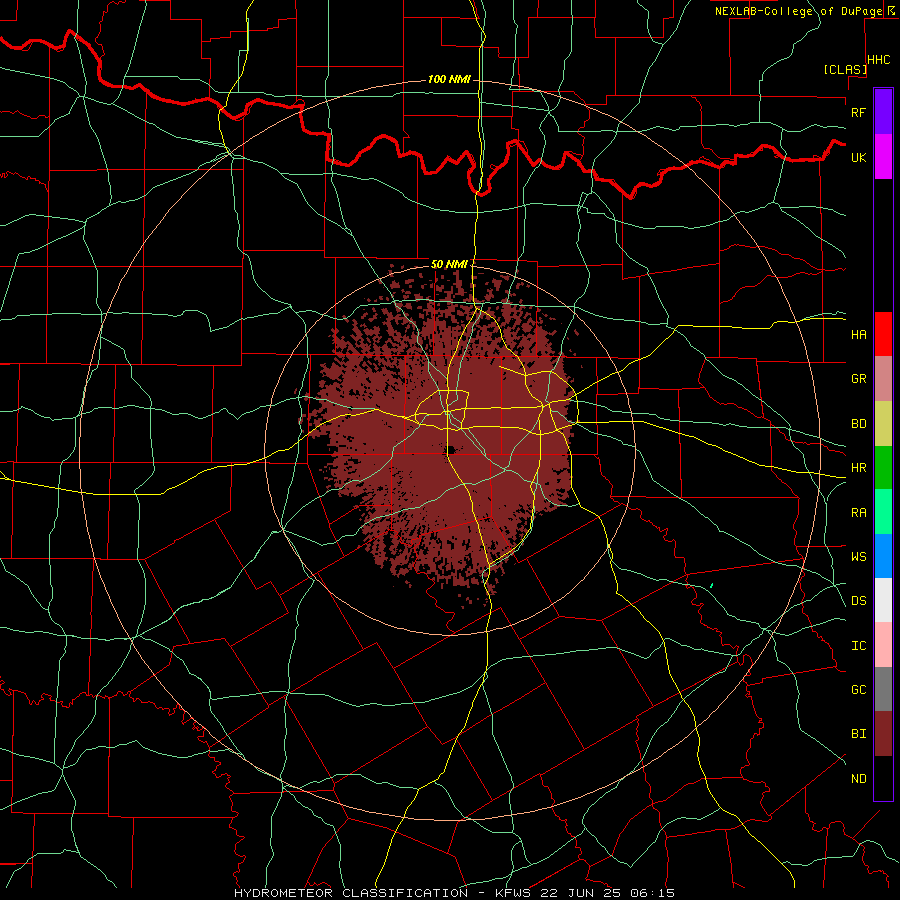Click the BI legend label
900x900 pixels.
pos(858,734)
